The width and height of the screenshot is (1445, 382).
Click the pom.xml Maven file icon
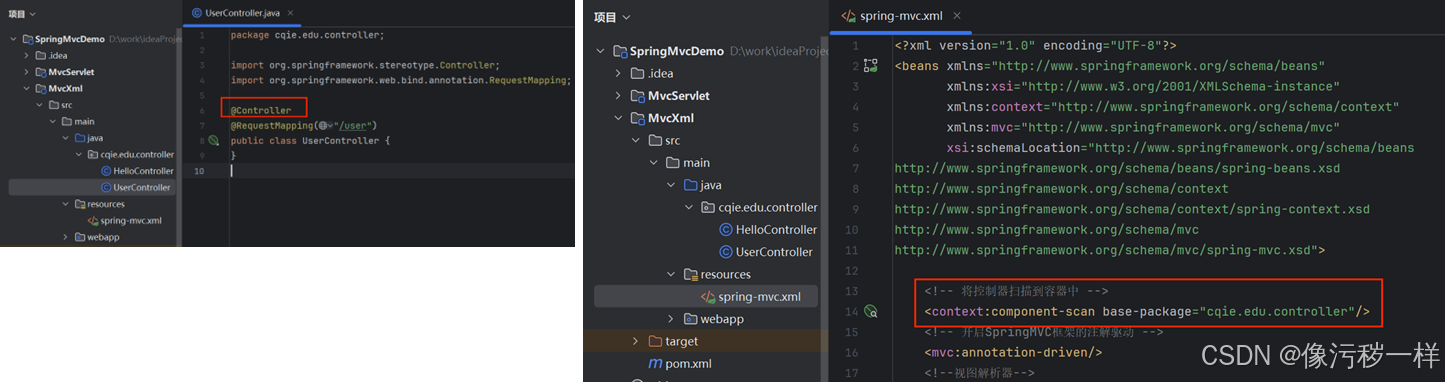click(656, 364)
